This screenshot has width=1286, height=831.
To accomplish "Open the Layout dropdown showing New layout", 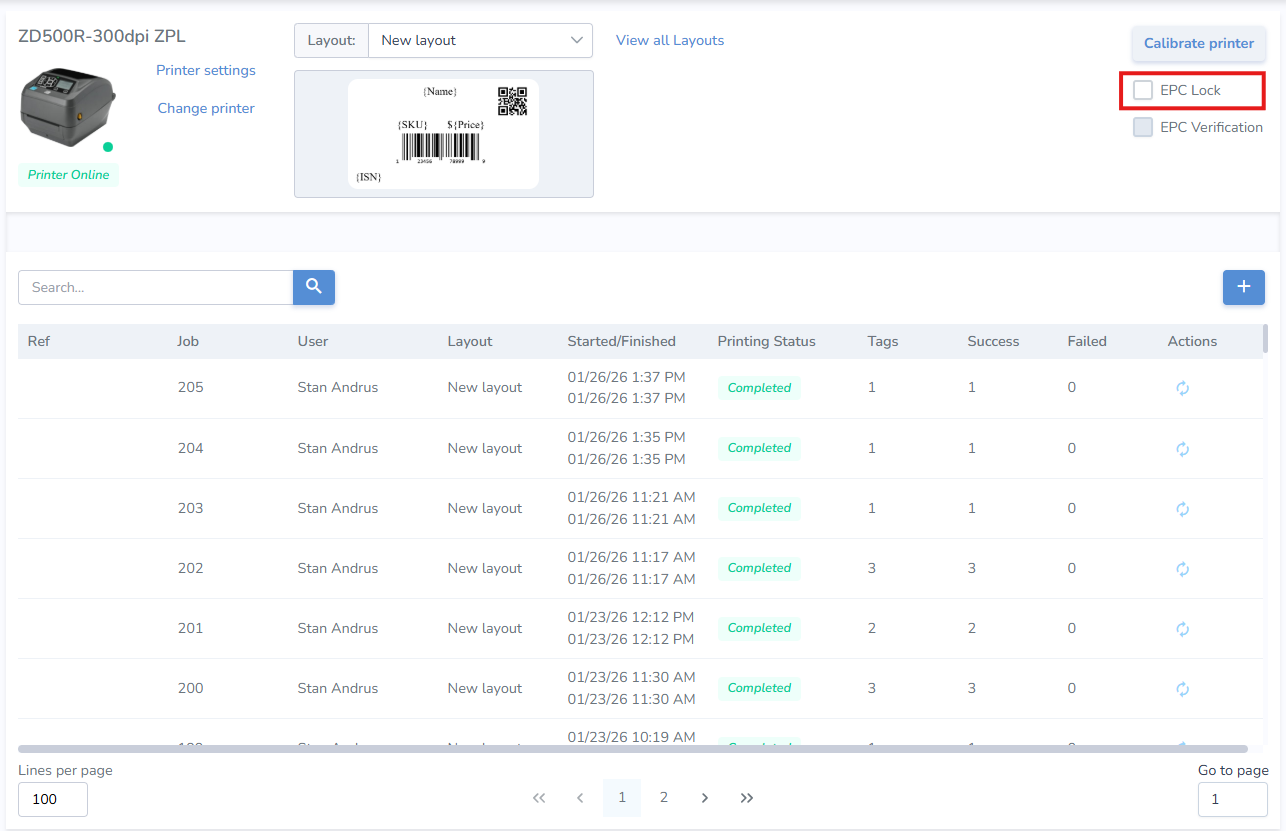I will 480,41.
